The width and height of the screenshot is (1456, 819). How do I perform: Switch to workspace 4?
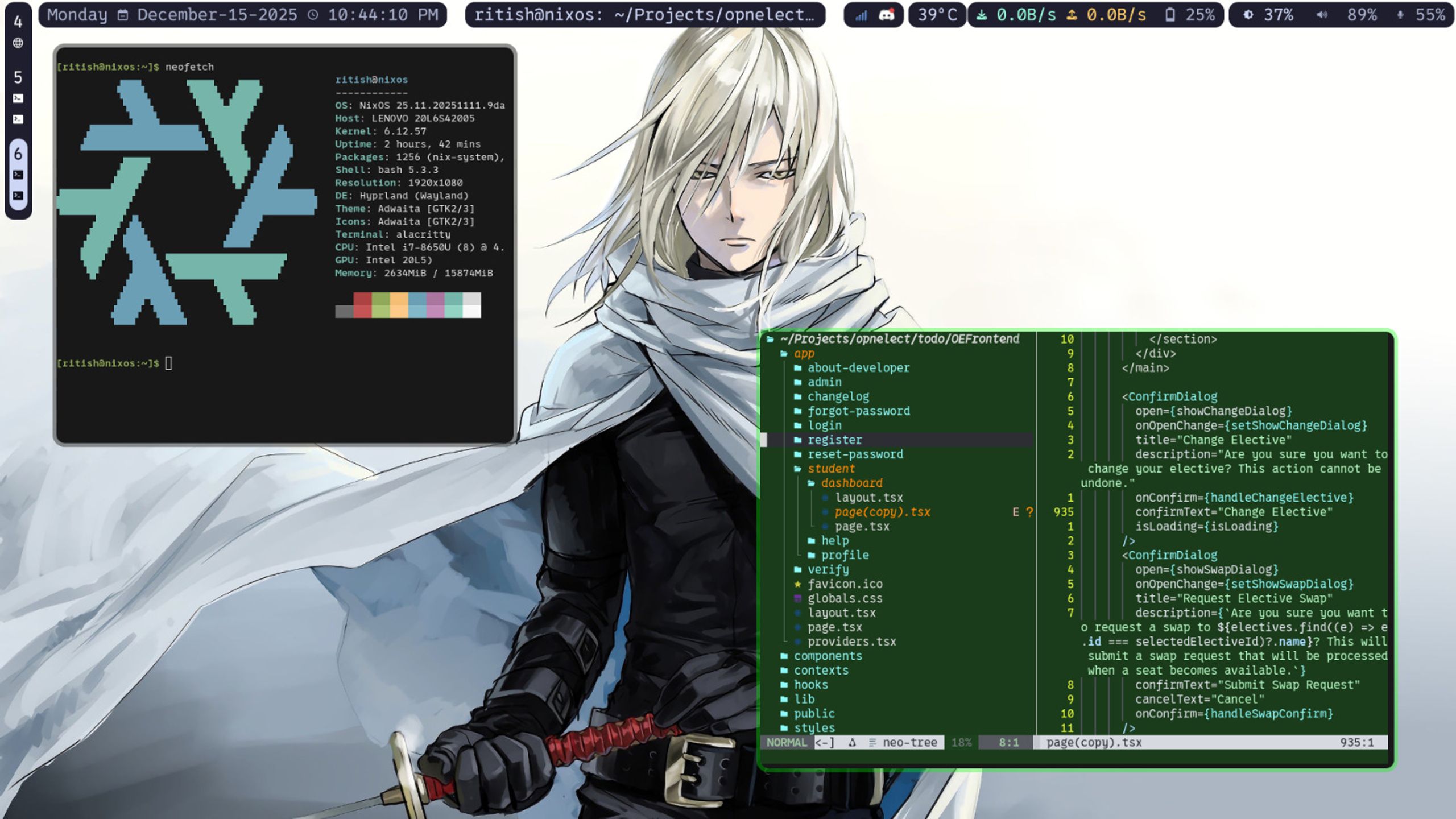(18, 22)
